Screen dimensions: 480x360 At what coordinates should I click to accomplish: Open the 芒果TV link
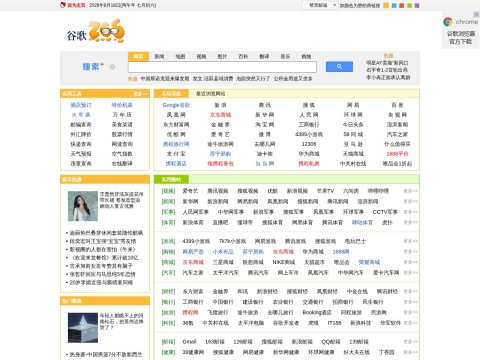coord(325,191)
